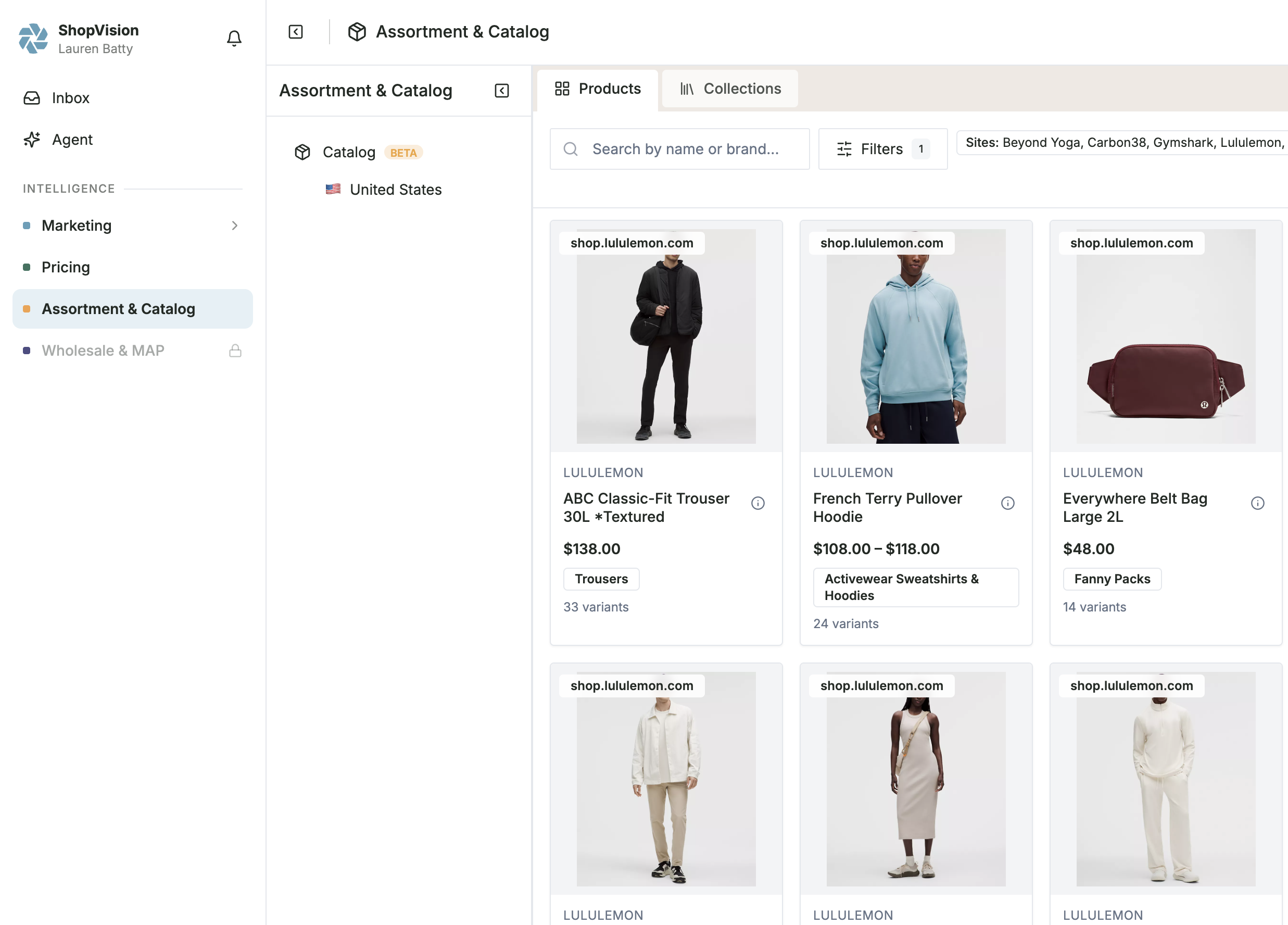The image size is (1288, 925).
Task: Switch to the Collections tab
Action: pos(730,89)
